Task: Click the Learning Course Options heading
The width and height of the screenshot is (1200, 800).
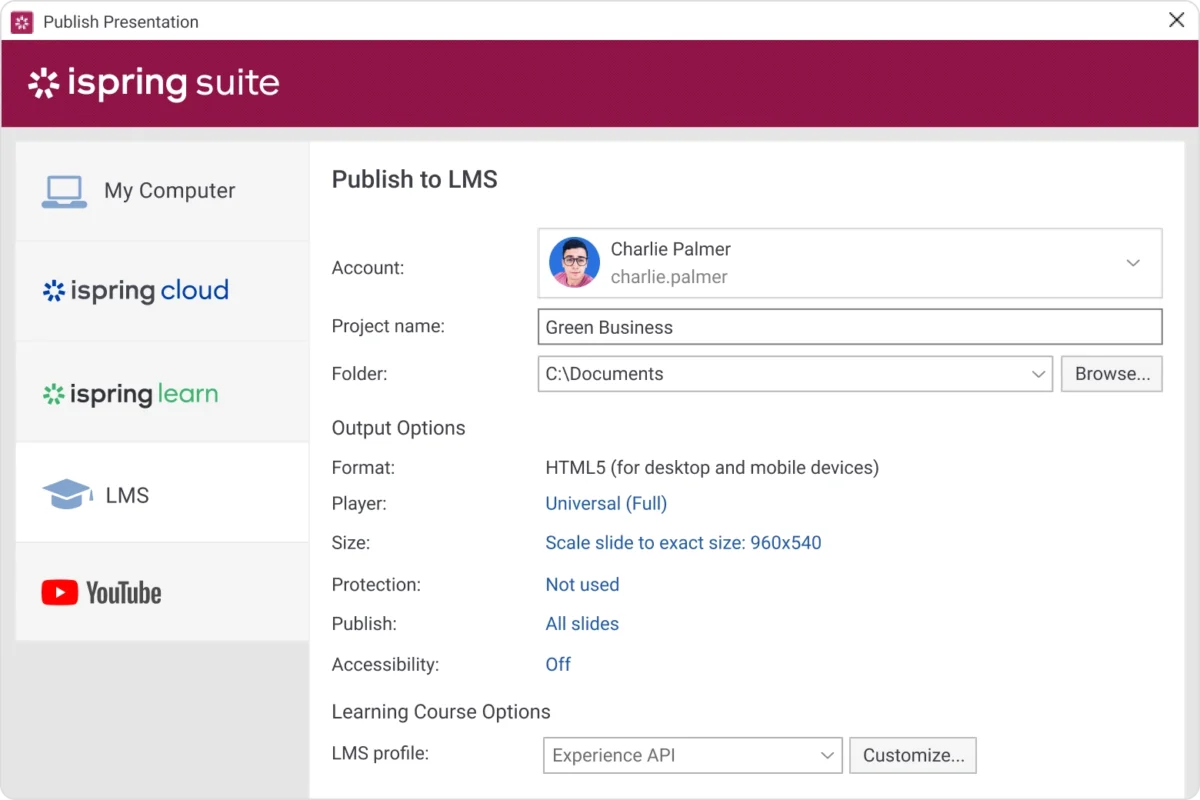Action: point(441,712)
